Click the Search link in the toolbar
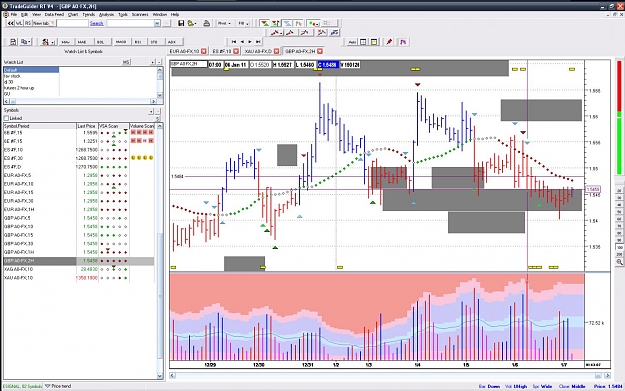Image resolution: width=625 pixels, height=391 pixels. coord(96,24)
